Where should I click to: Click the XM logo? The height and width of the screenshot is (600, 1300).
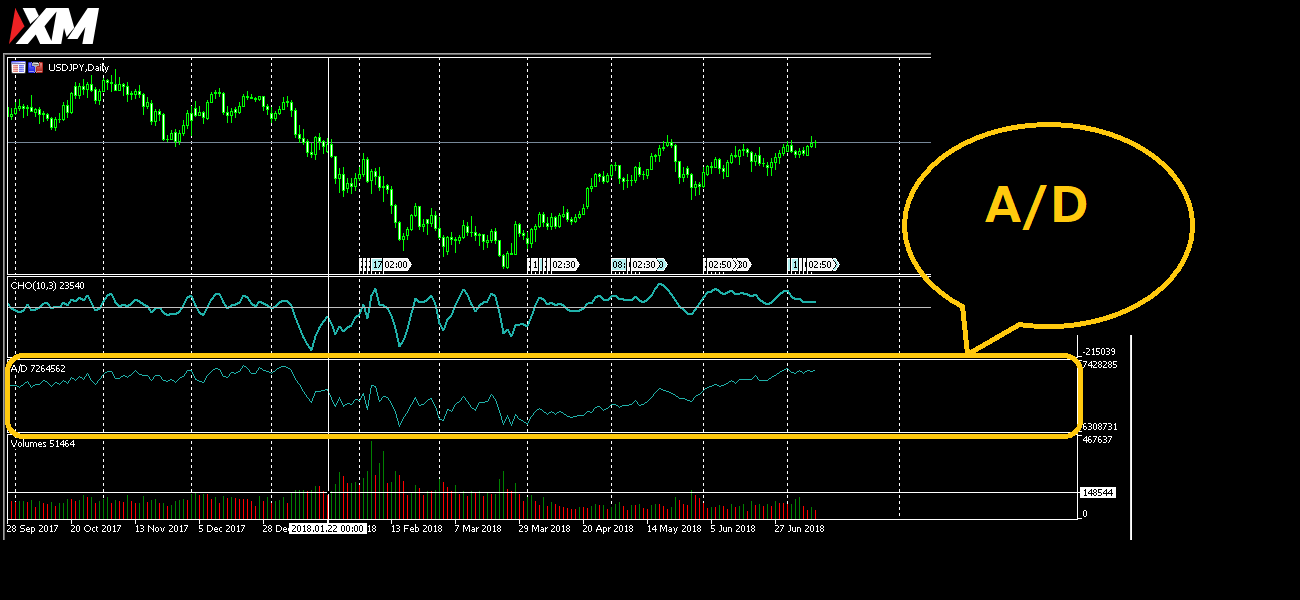[55, 26]
